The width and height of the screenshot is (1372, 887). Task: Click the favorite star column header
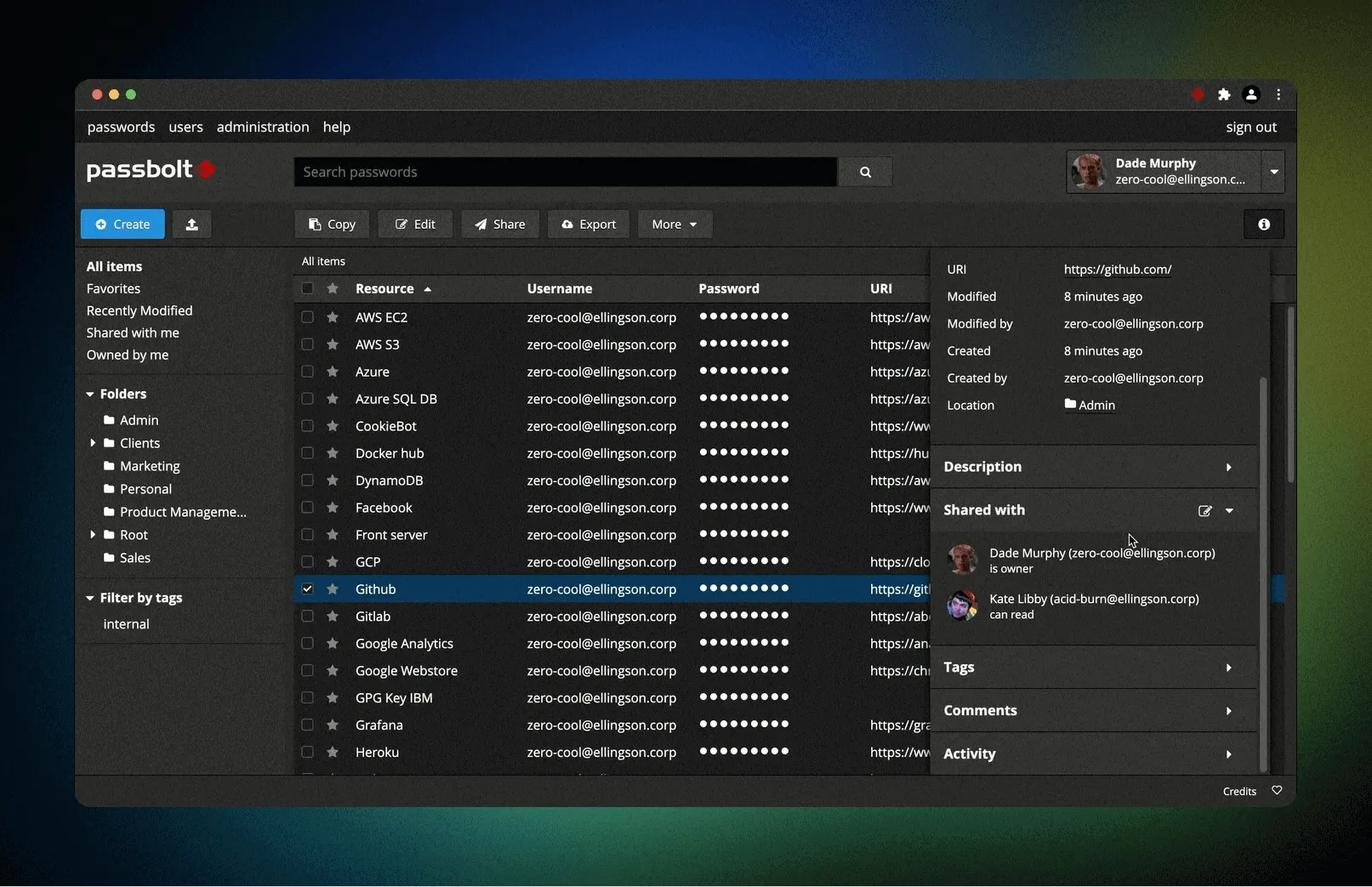click(333, 289)
